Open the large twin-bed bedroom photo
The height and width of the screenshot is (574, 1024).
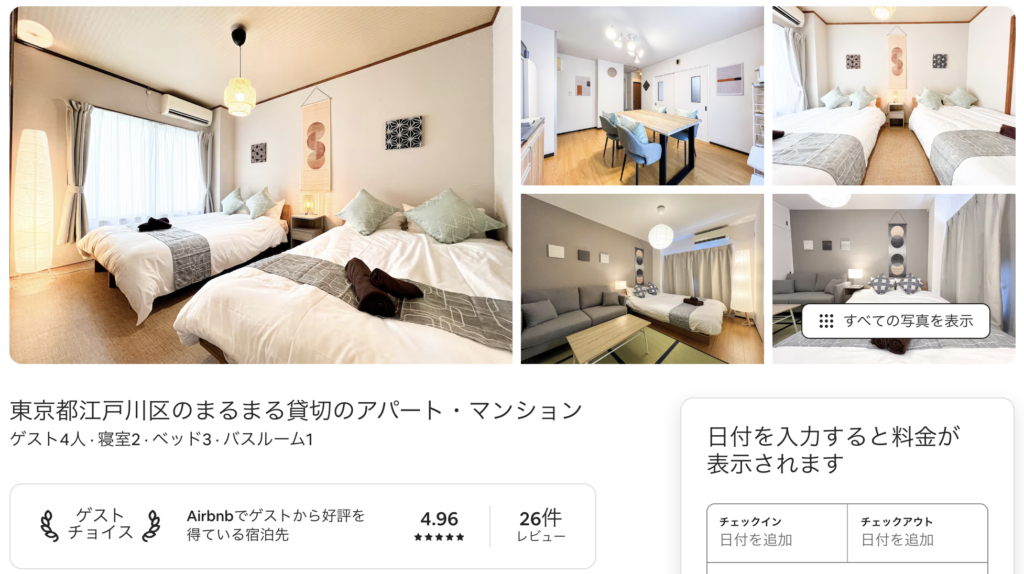click(261, 185)
